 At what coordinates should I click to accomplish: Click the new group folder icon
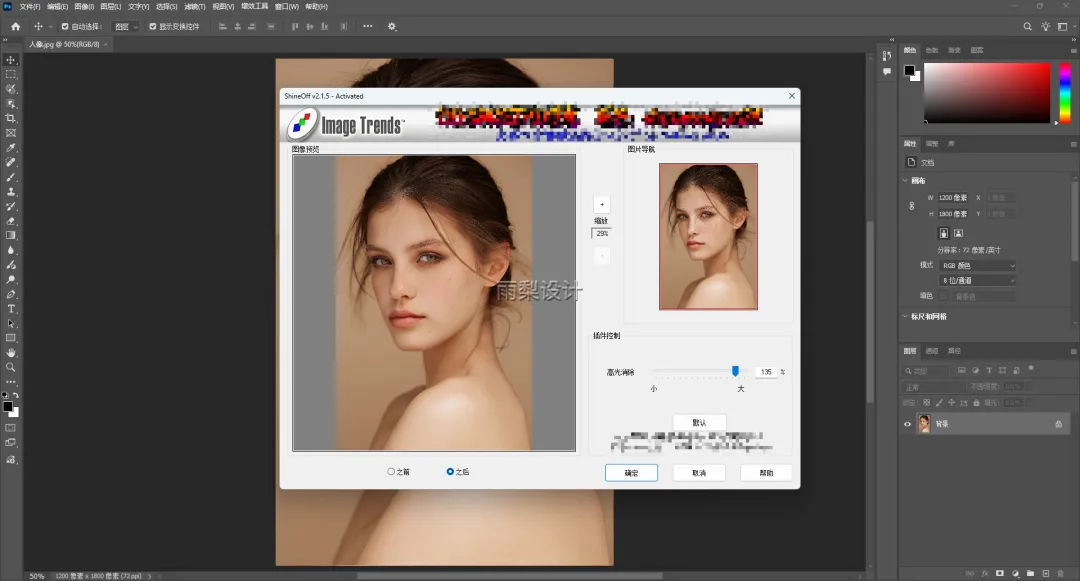click(1030, 573)
